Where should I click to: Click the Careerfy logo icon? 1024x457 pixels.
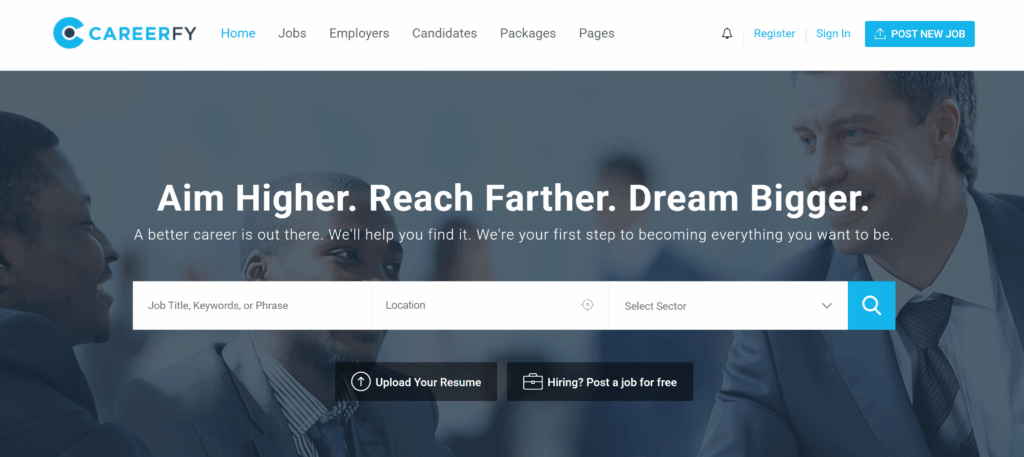[69, 33]
